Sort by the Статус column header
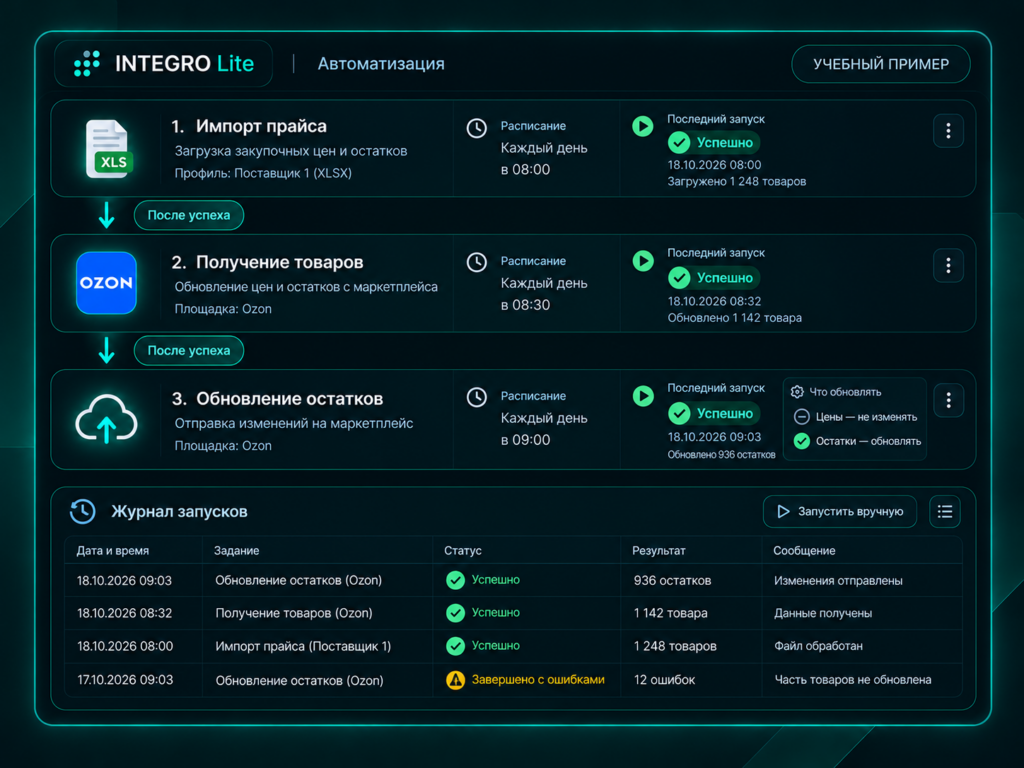 click(462, 551)
